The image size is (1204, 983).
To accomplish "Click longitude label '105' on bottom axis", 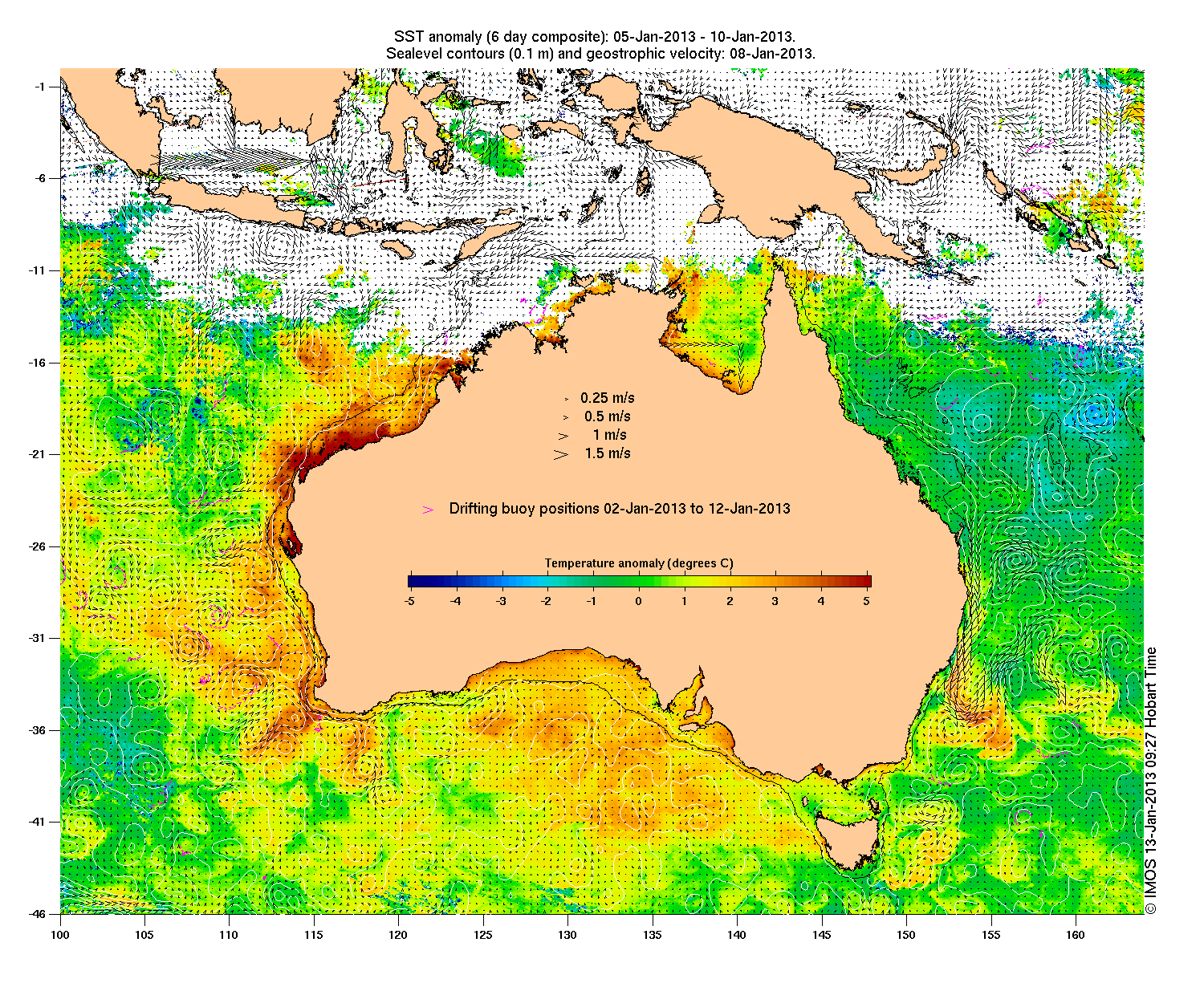I will click(144, 935).
